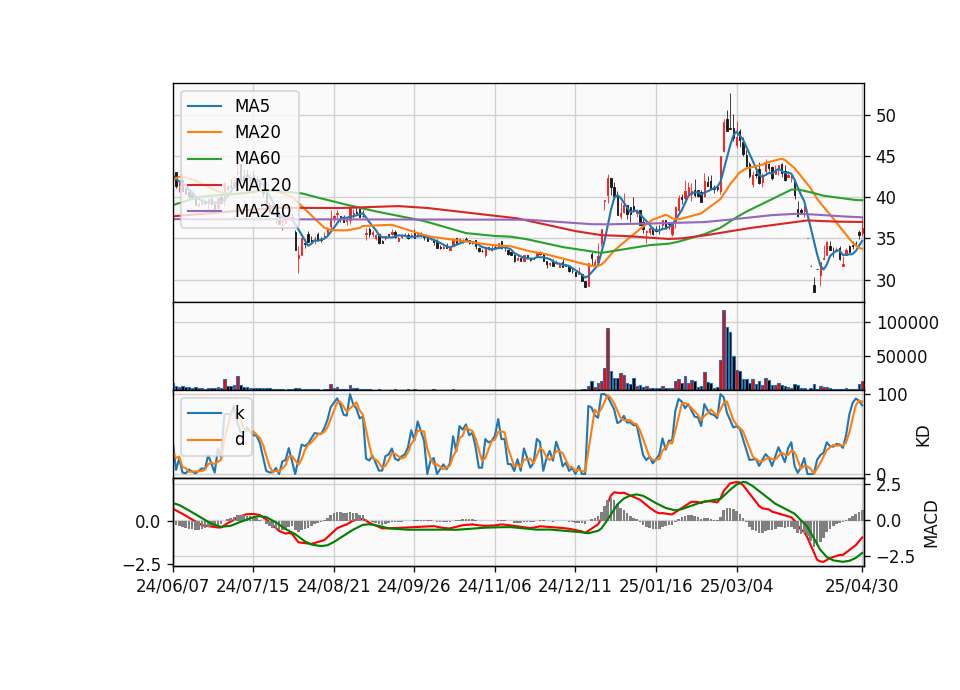Click the right MACD axis value 2.5
960x690 pixels.
pos(889,486)
